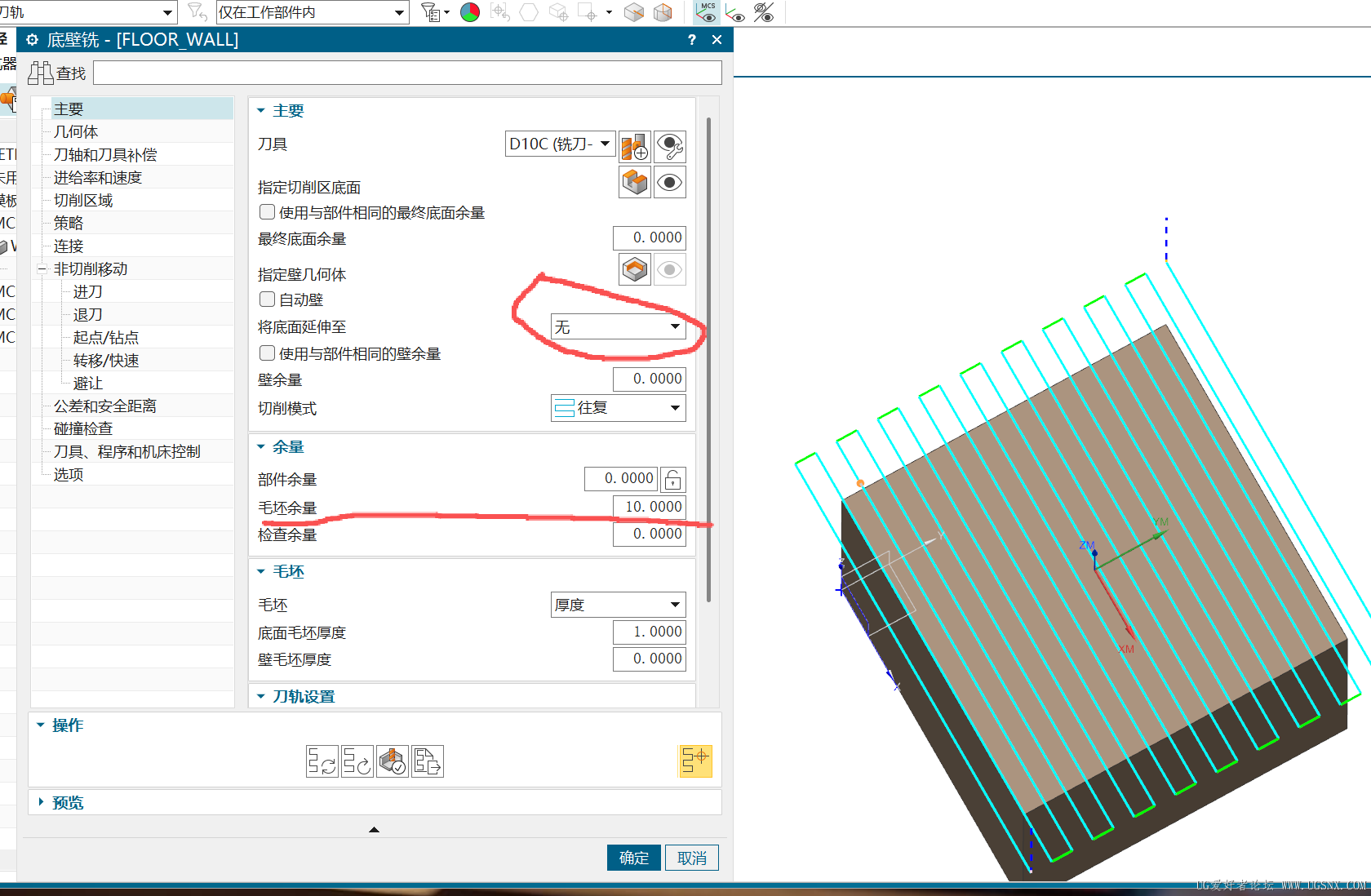The image size is (1371, 896).
Task: Click the List (列表) icon in 操作
Action: 428,761
